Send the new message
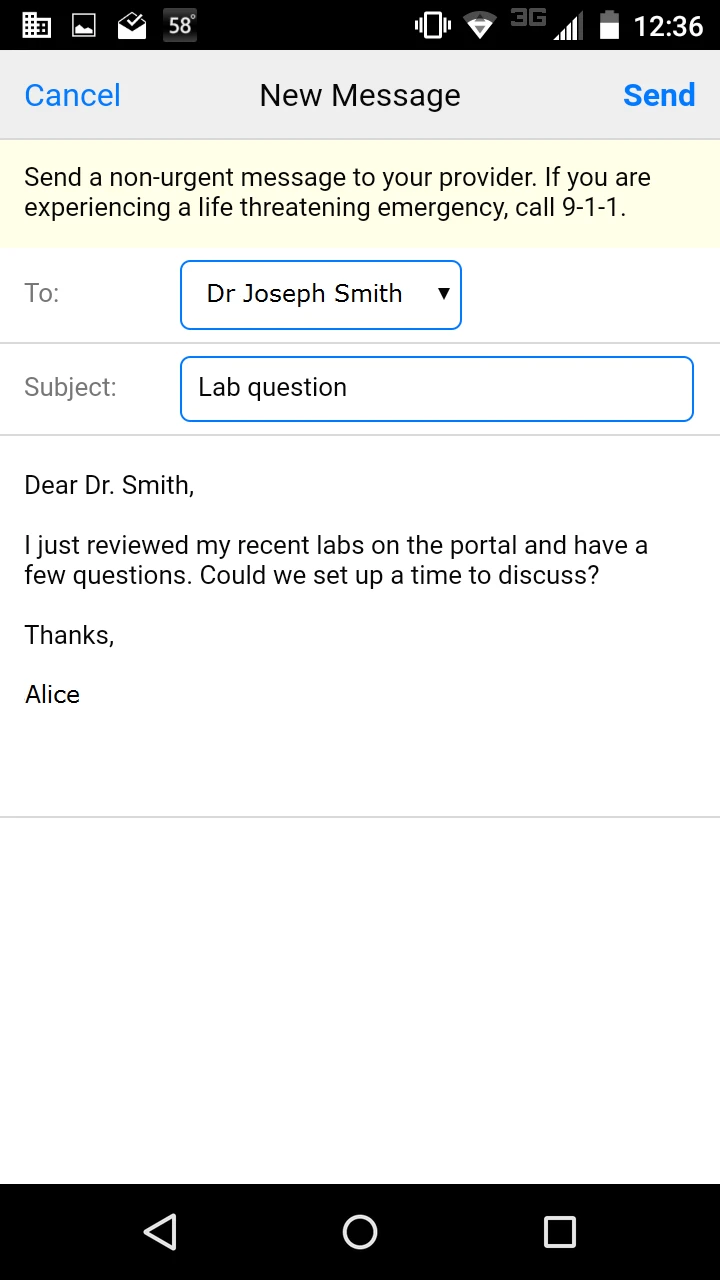The height and width of the screenshot is (1280, 720). (658, 95)
